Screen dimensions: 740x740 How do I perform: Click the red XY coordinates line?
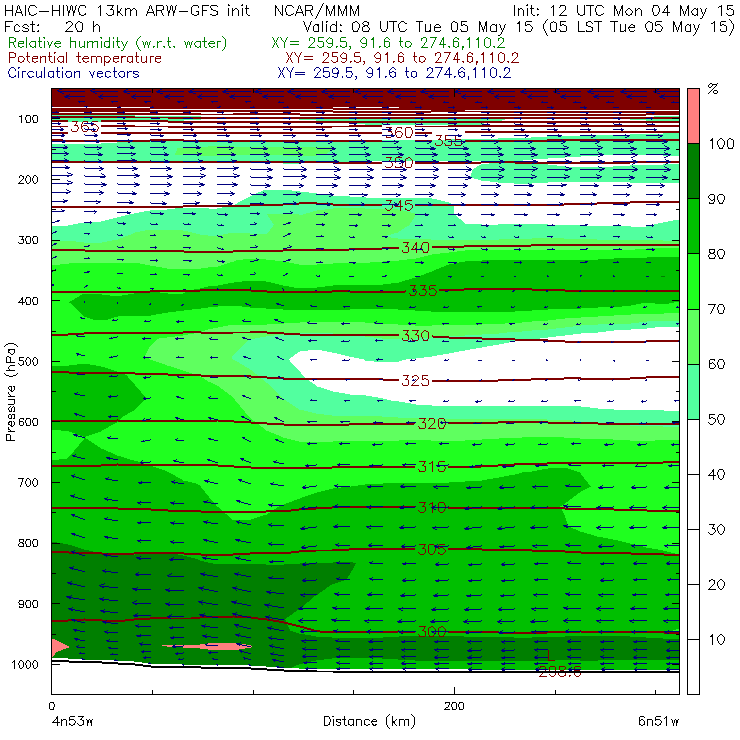402,58
